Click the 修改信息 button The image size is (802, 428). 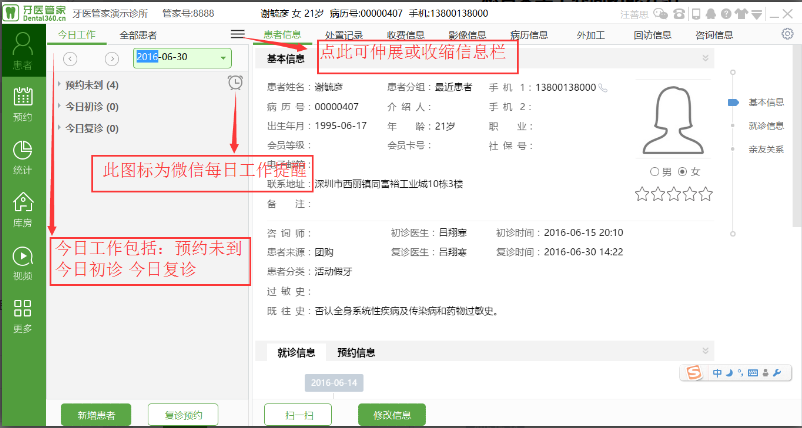point(392,415)
